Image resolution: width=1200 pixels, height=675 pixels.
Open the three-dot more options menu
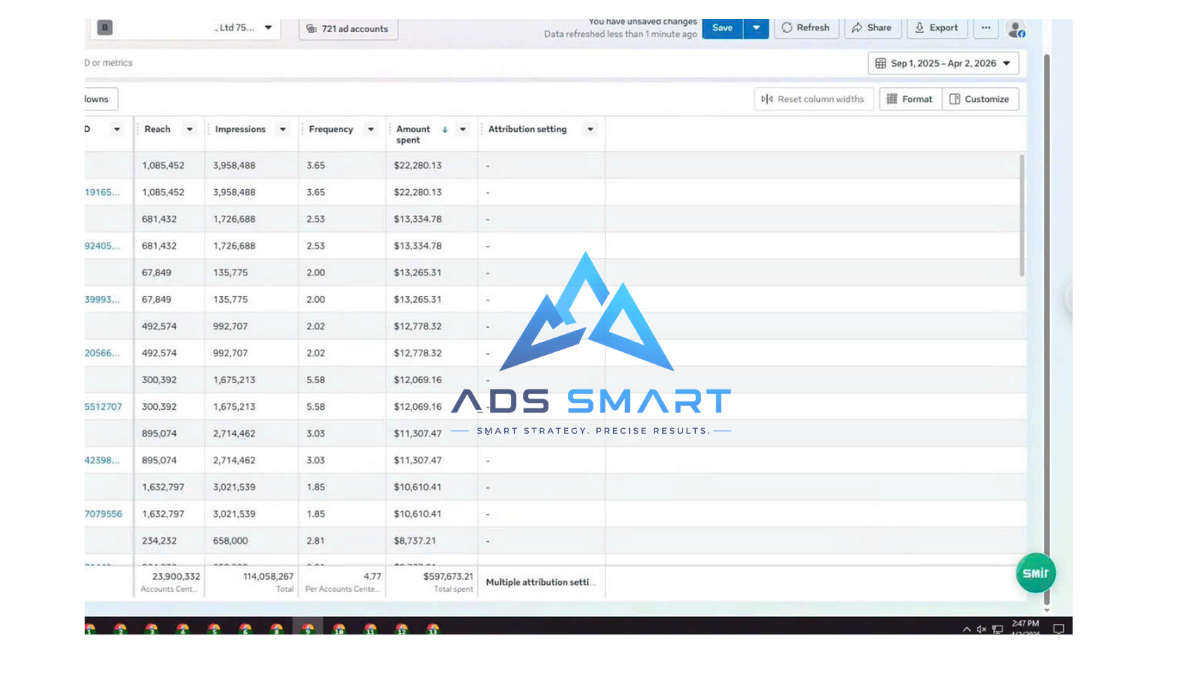coord(986,28)
